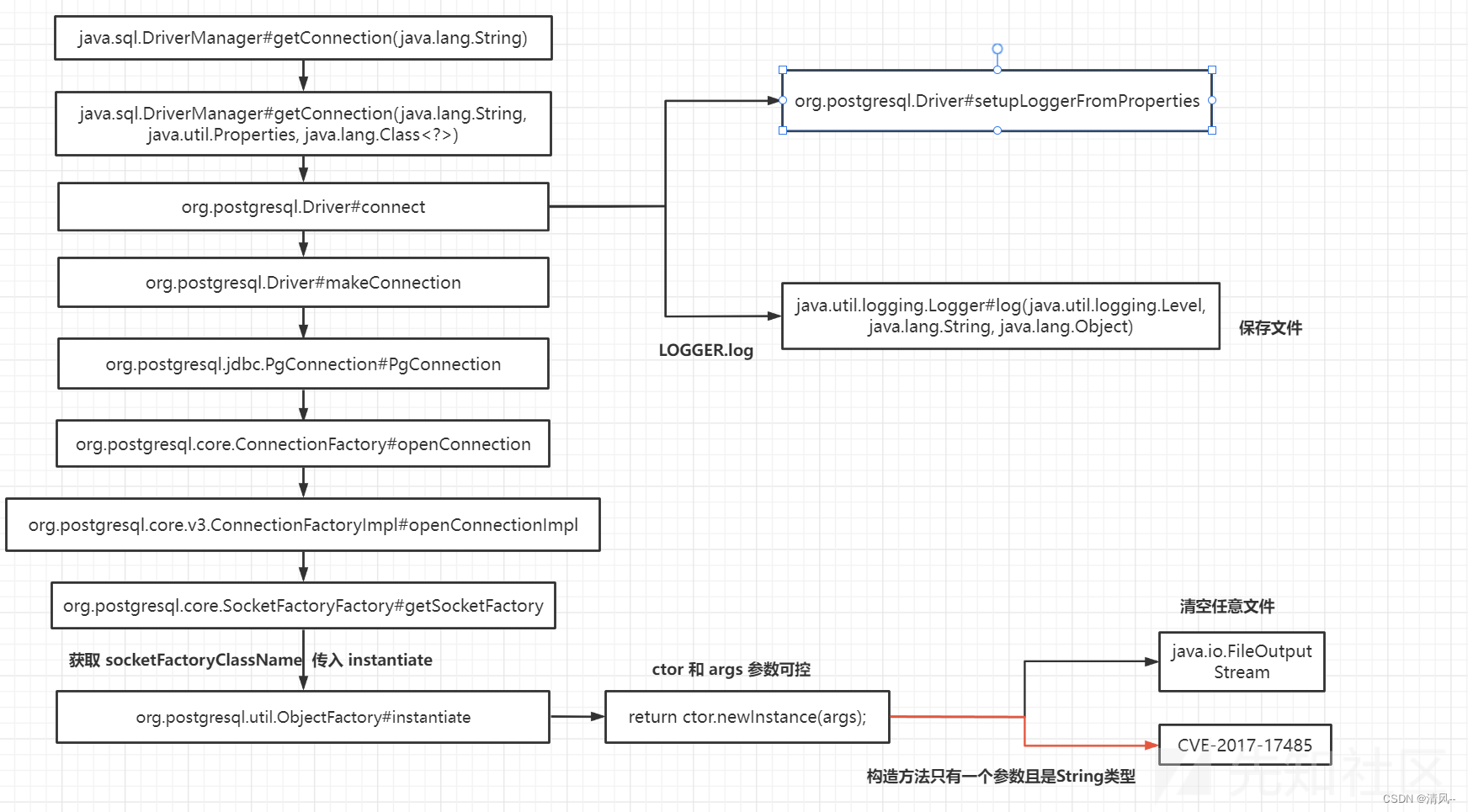Click the 'ctor 和 args 参数可控' label
Image resolution: width=1468 pixels, height=812 pixels.
coord(731,669)
